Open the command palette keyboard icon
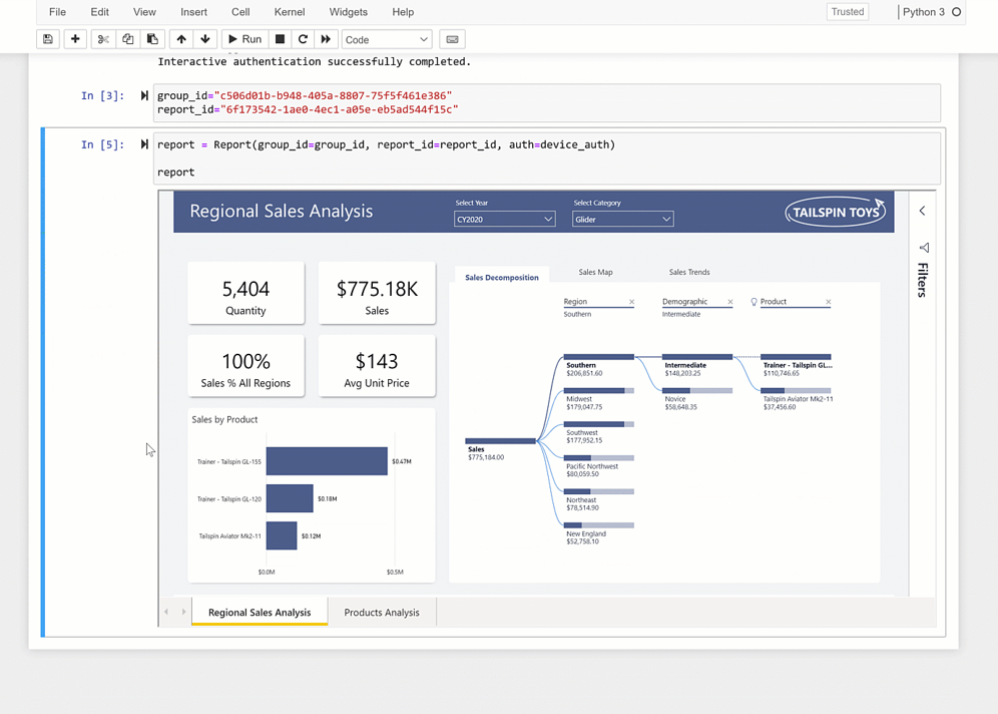Viewport: 998px width, 714px height. [x=452, y=39]
